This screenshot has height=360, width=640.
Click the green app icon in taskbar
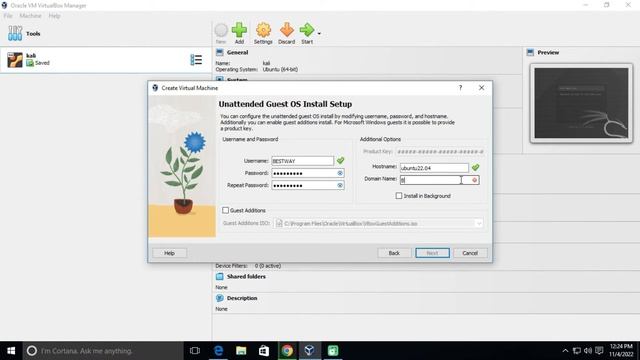[x=333, y=351]
